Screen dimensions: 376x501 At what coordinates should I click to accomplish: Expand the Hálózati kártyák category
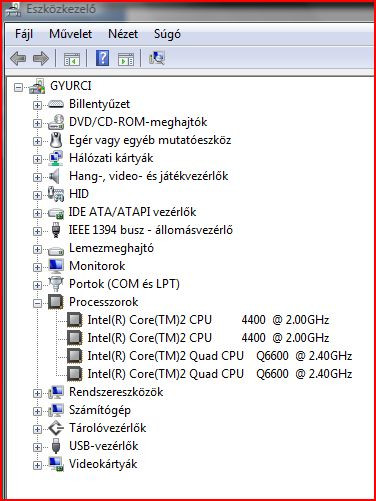coord(37,159)
